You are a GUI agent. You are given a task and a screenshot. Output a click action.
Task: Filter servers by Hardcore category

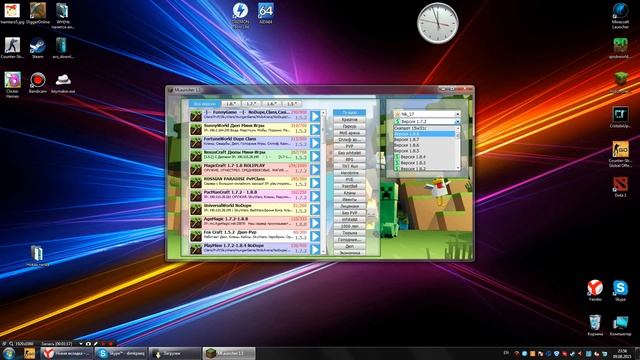349,173
